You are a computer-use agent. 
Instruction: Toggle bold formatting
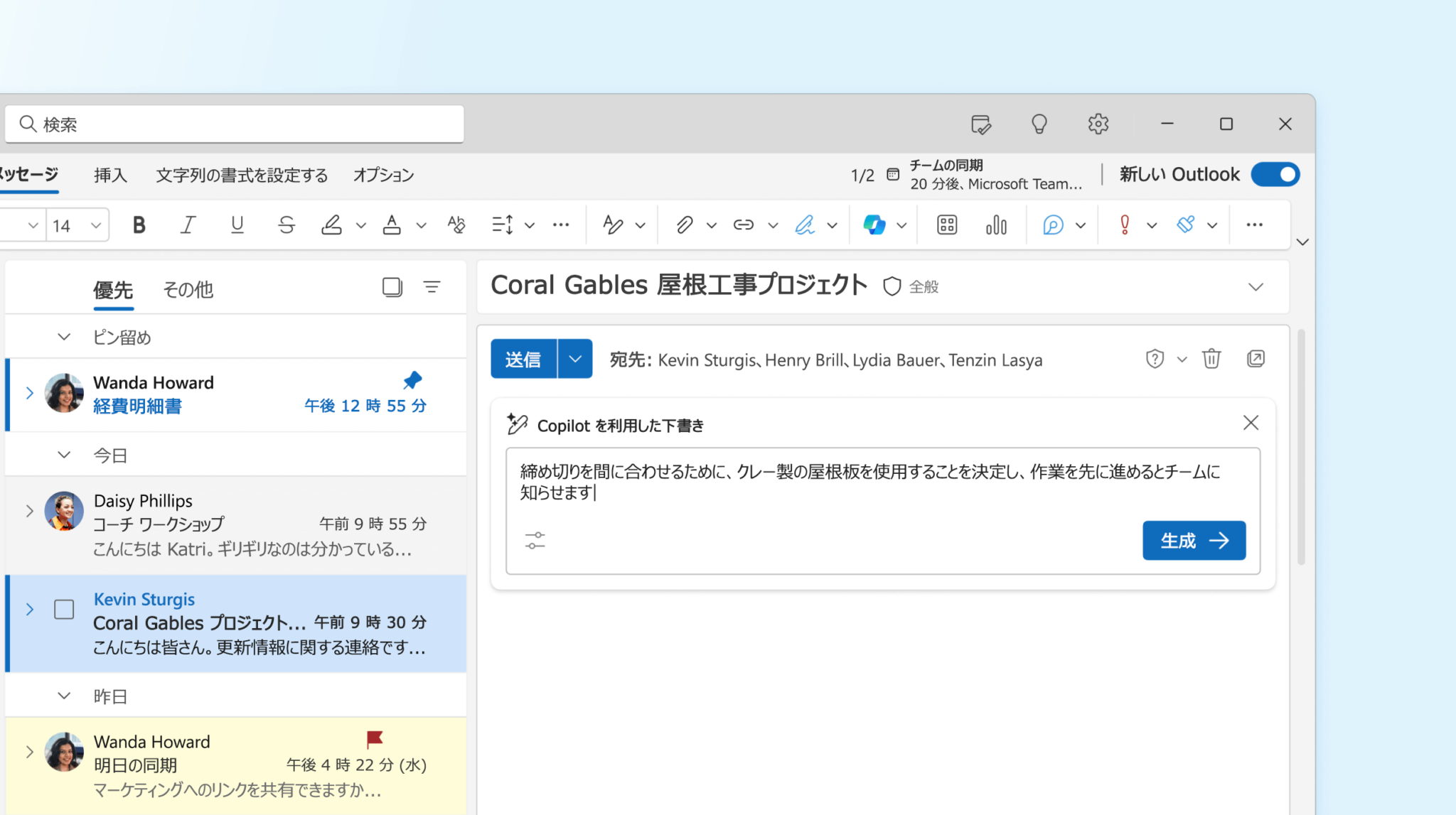(x=139, y=225)
